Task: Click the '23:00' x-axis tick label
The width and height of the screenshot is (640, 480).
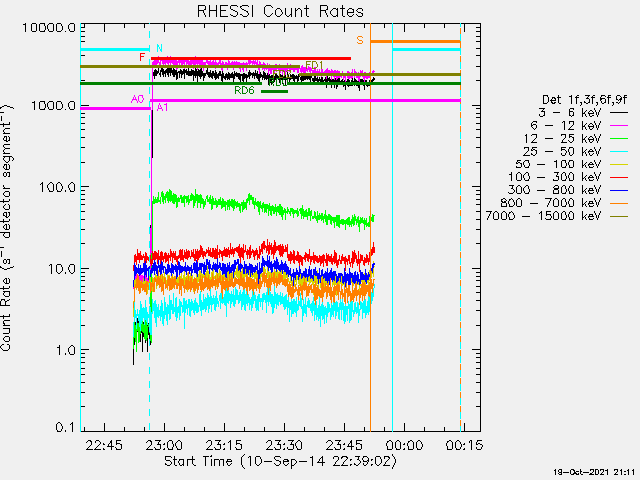Action: (x=164, y=445)
